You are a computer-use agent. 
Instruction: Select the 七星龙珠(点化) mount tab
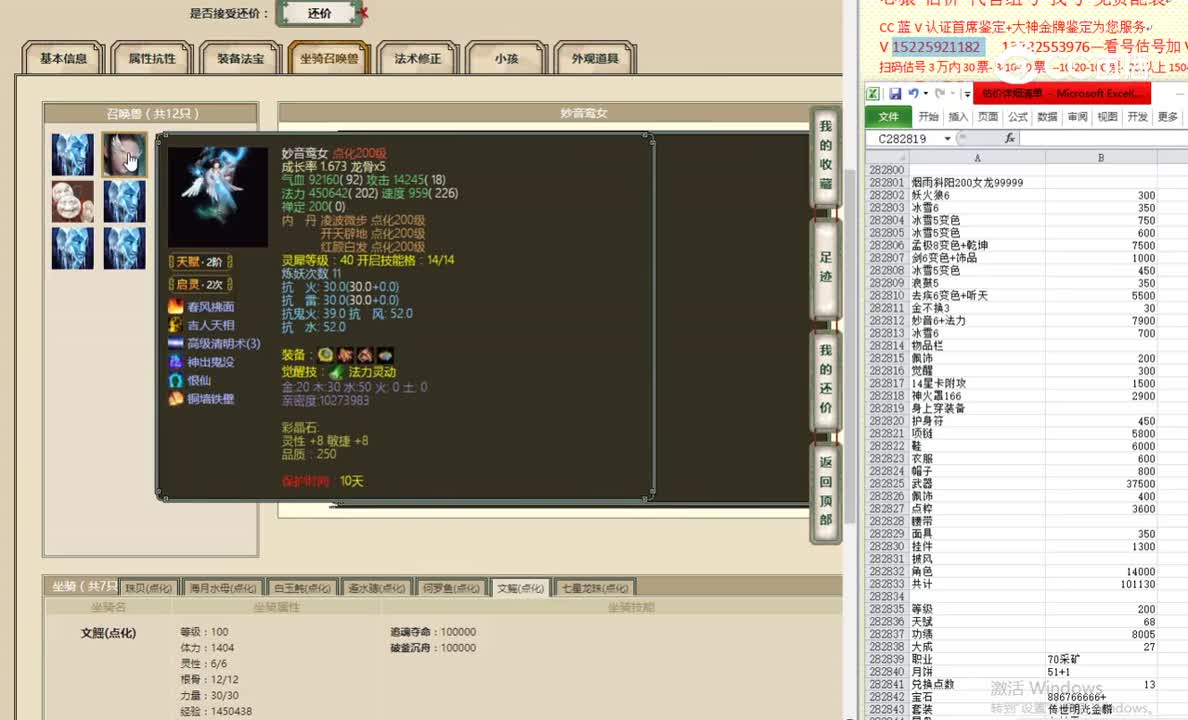(595, 588)
